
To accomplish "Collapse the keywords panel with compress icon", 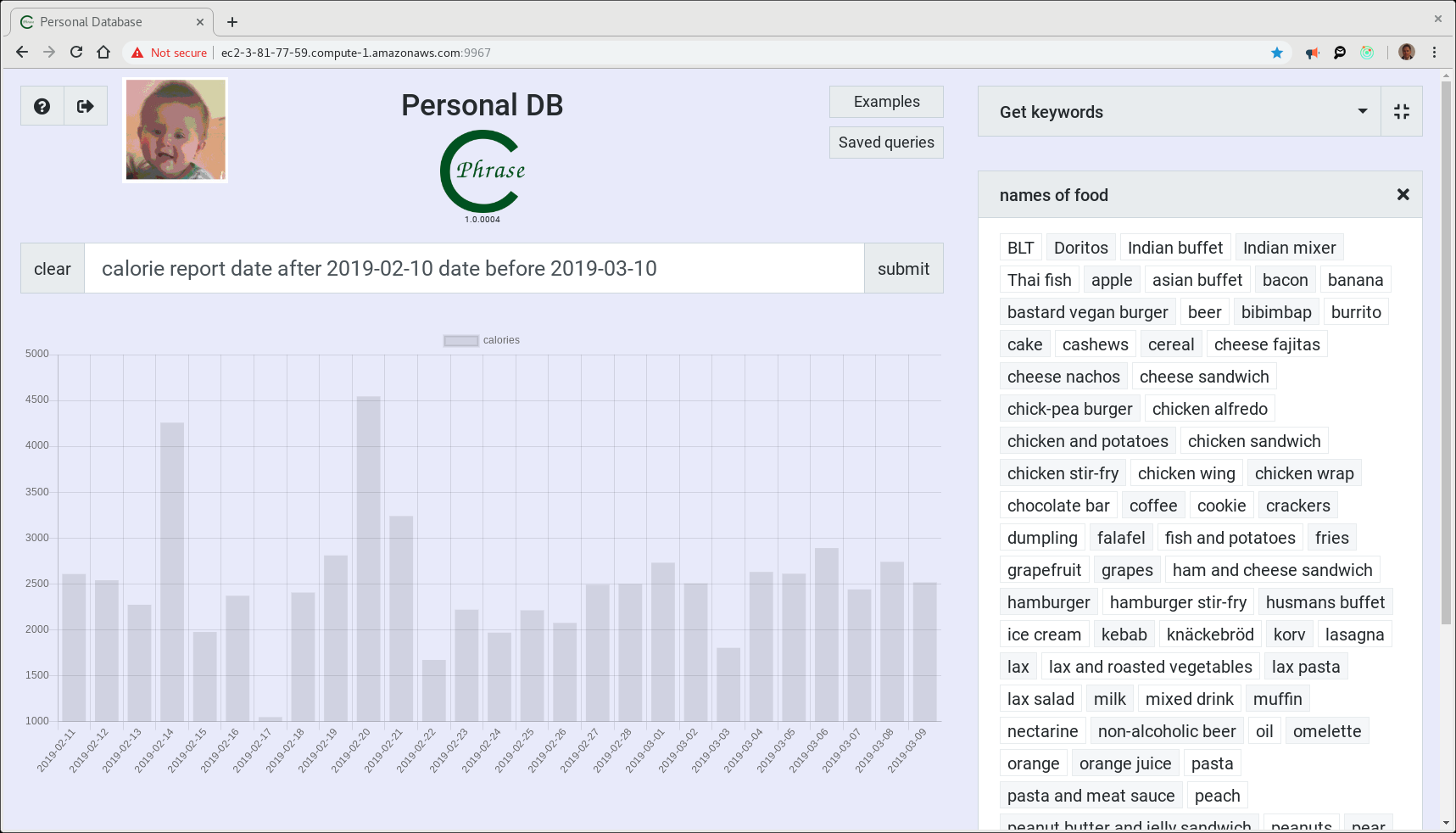I will (x=1401, y=112).
